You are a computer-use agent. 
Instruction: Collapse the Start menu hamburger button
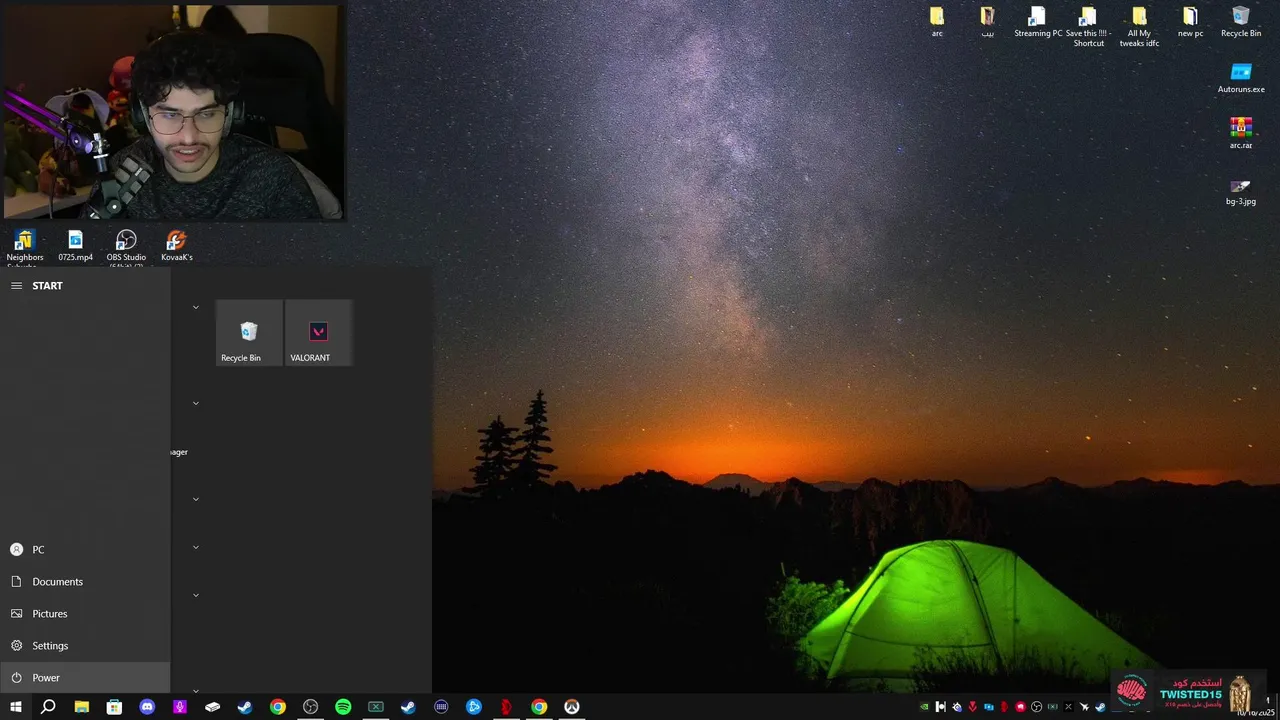coord(16,286)
